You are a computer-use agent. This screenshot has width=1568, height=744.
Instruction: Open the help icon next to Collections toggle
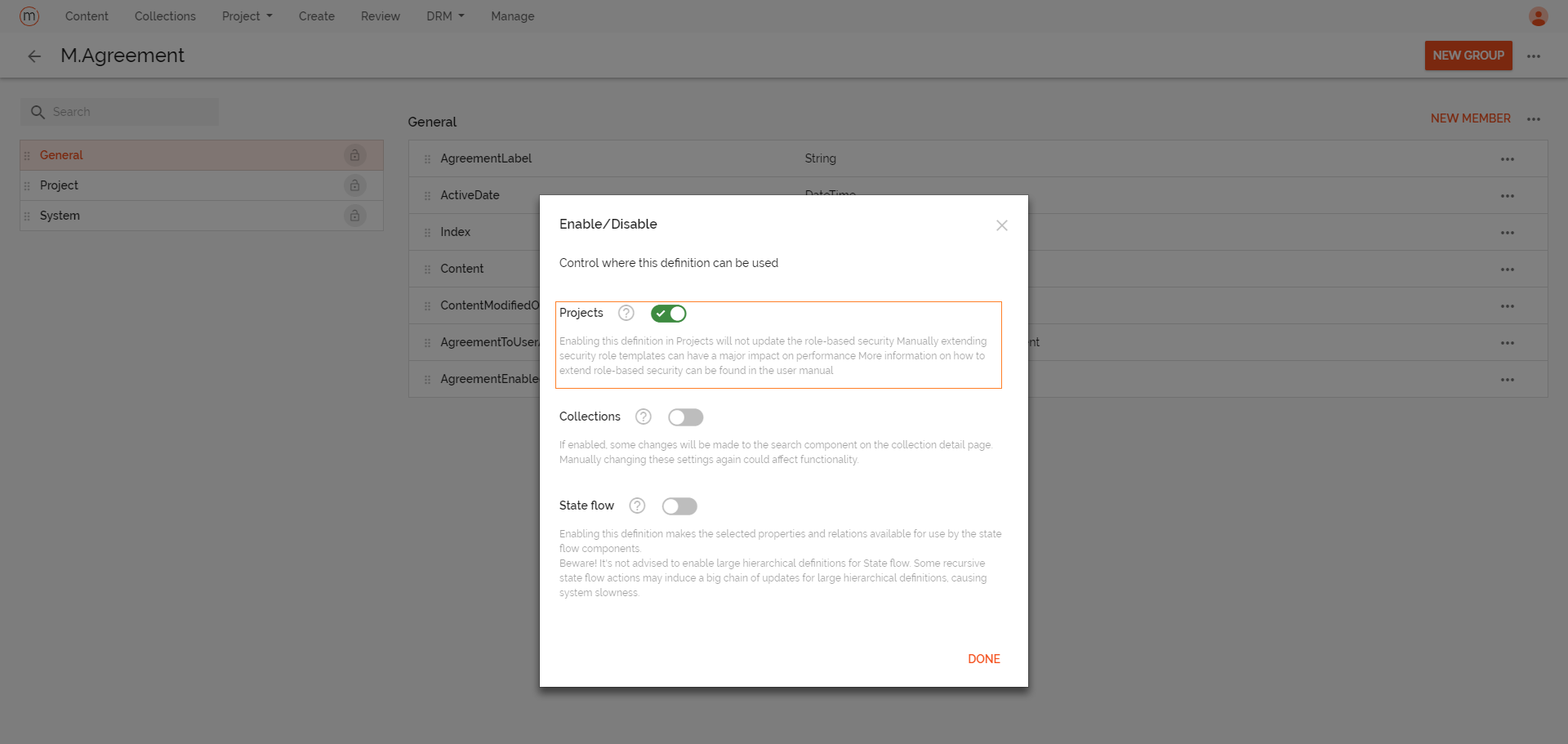643,417
